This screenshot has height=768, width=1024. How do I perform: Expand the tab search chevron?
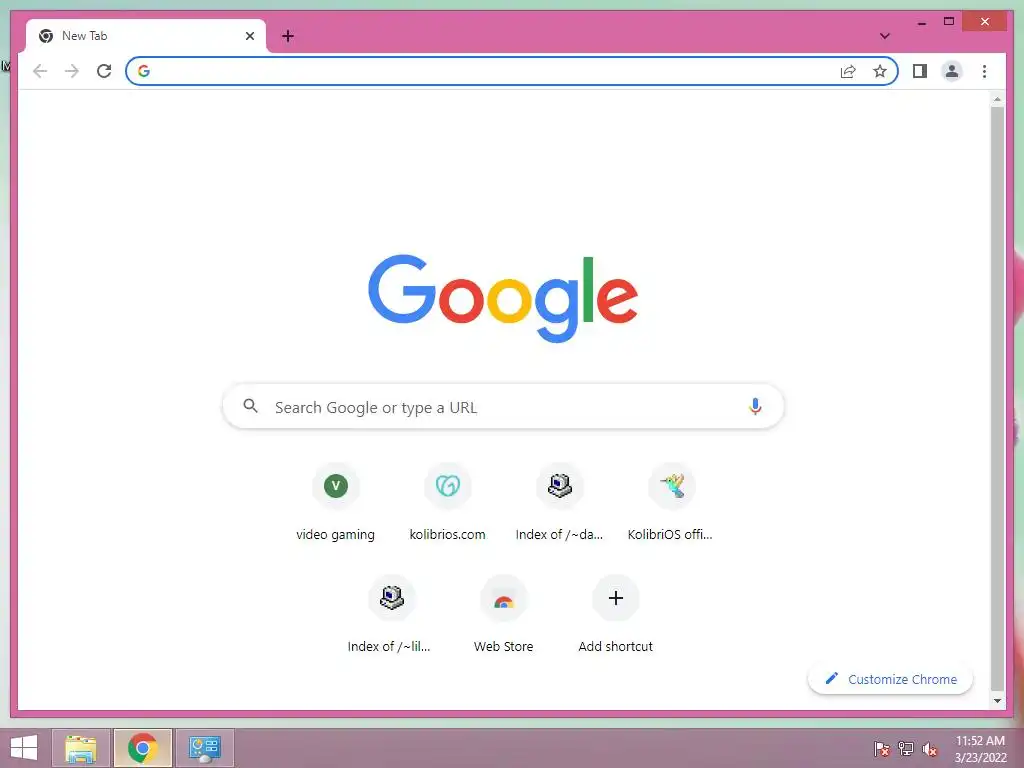click(x=884, y=36)
